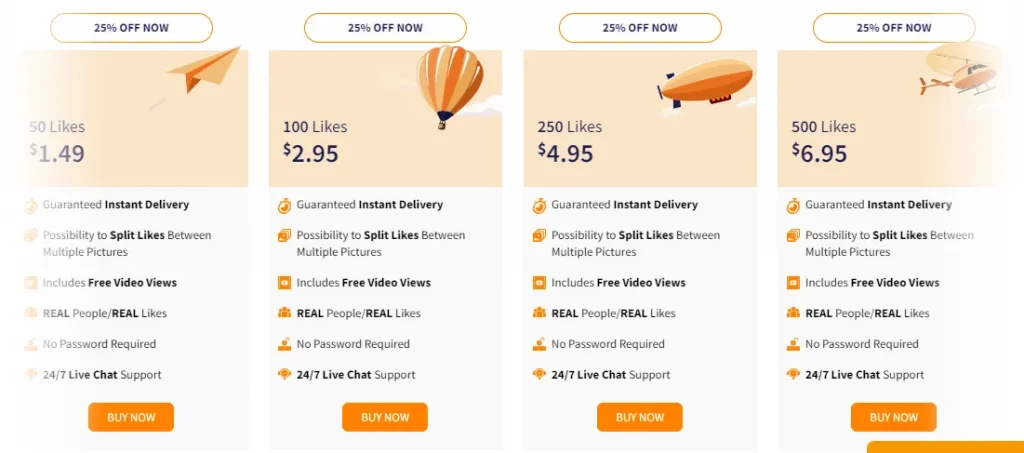Buy the 250 Likes package
The image size is (1024, 453).
click(x=639, y=417)
